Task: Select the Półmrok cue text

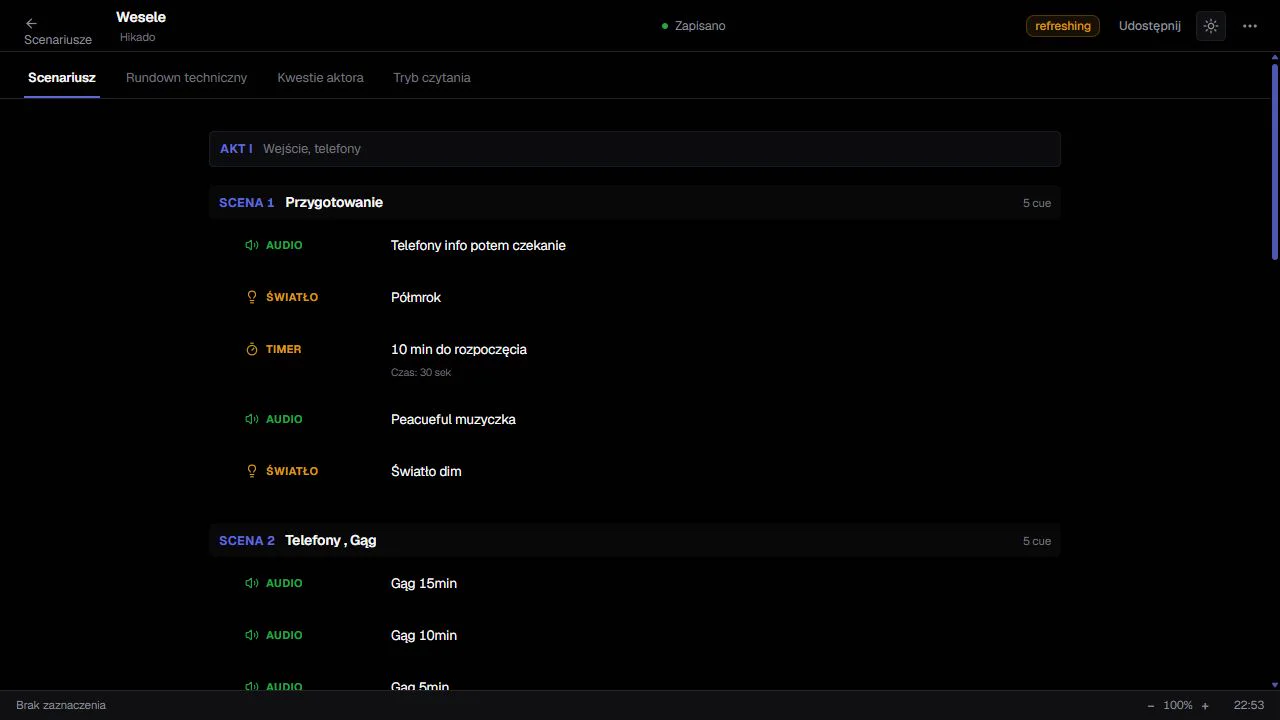Action: (x=416, y=297)
